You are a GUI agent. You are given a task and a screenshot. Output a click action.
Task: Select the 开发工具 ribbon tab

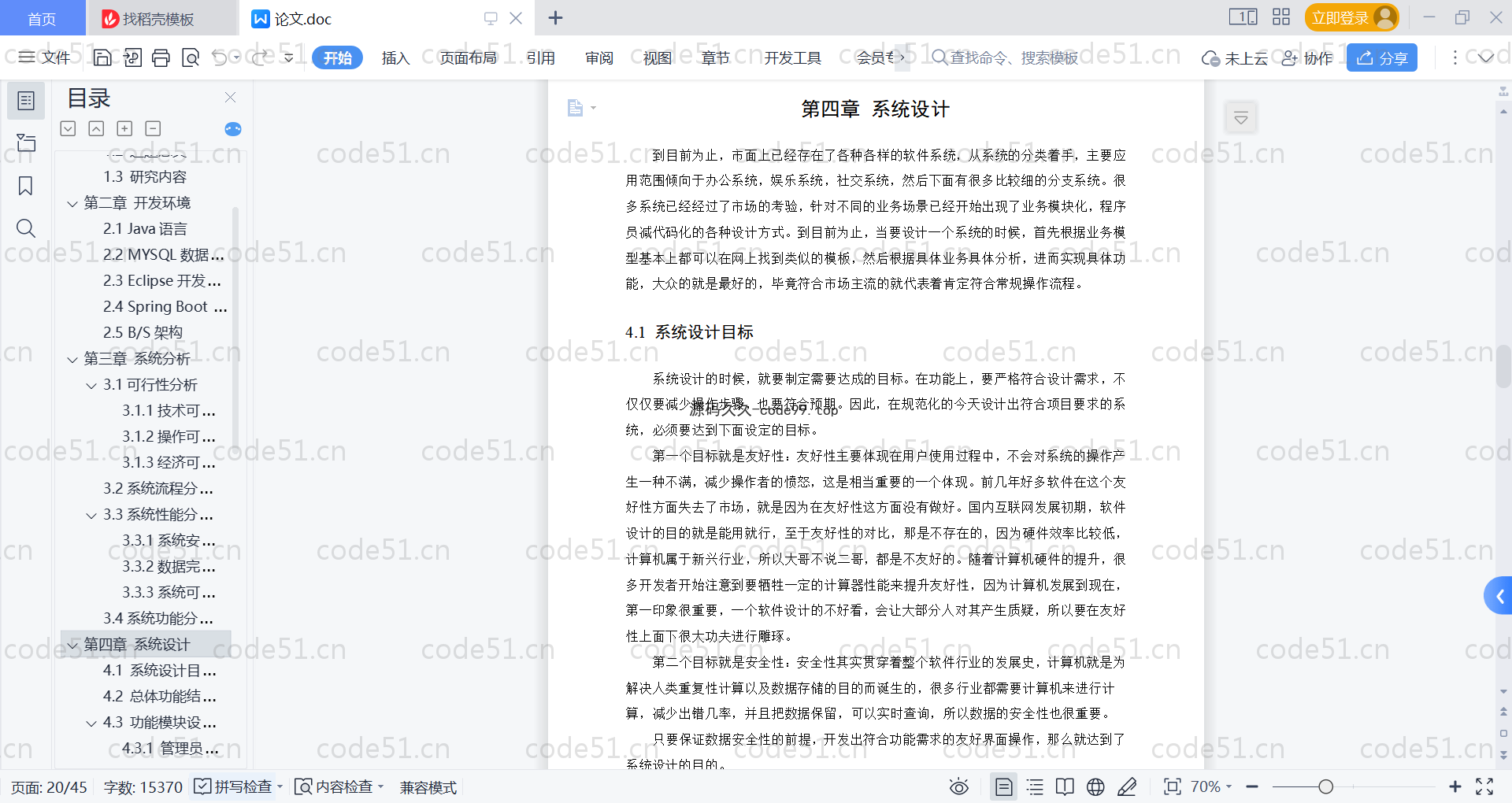[792, 57]
